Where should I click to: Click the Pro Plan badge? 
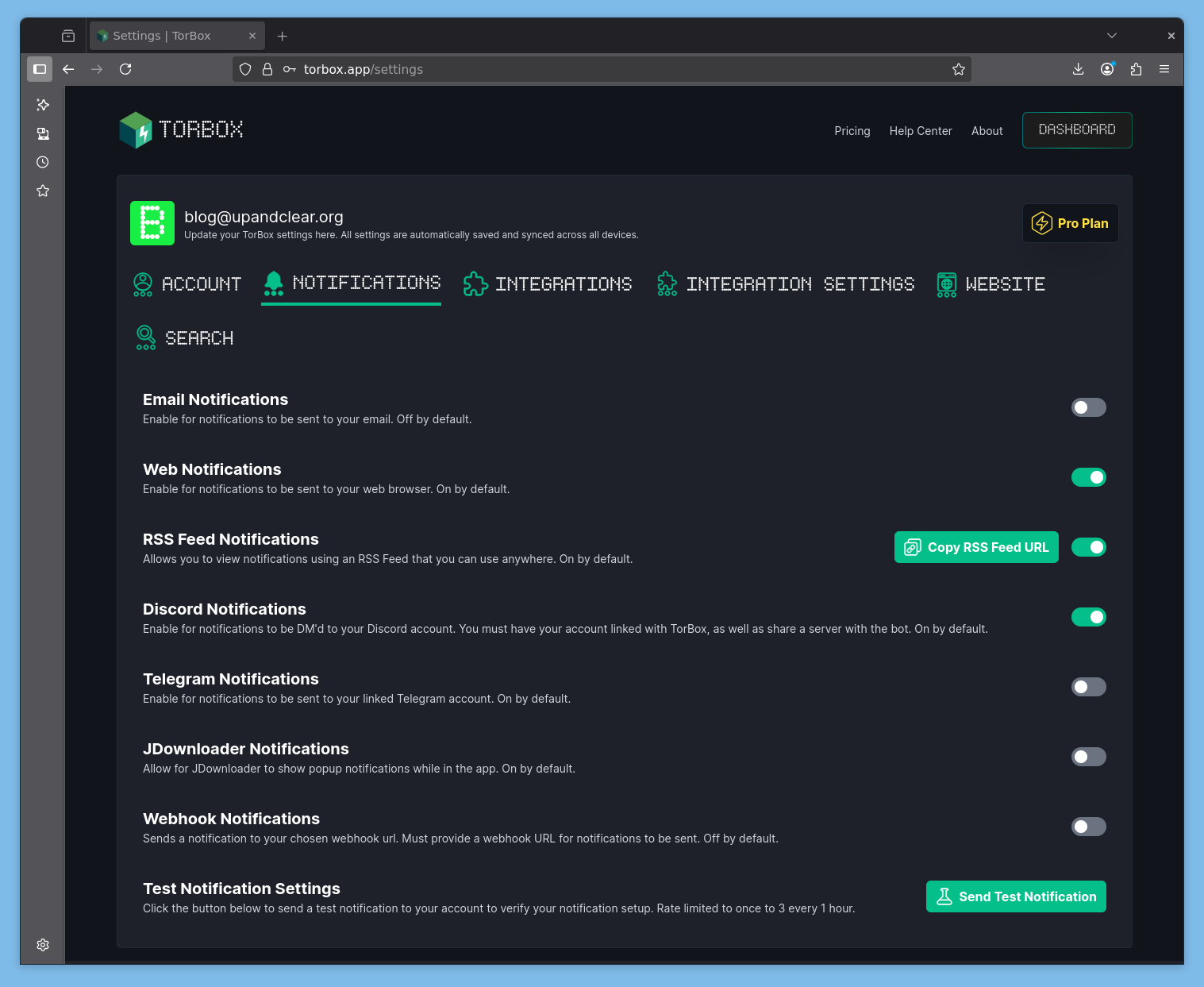pos(1071,223)
